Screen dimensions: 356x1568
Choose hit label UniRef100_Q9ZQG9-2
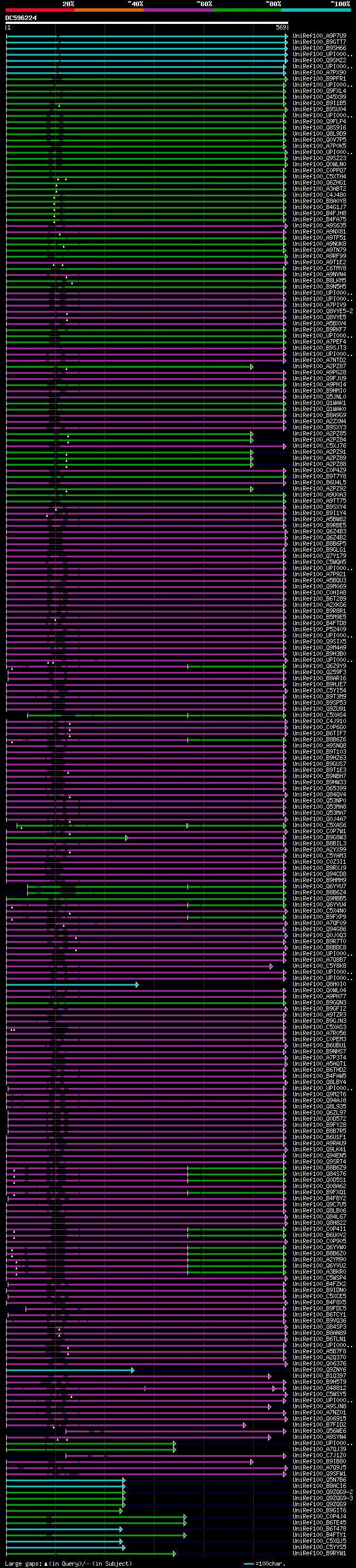tap(323, 1492)
